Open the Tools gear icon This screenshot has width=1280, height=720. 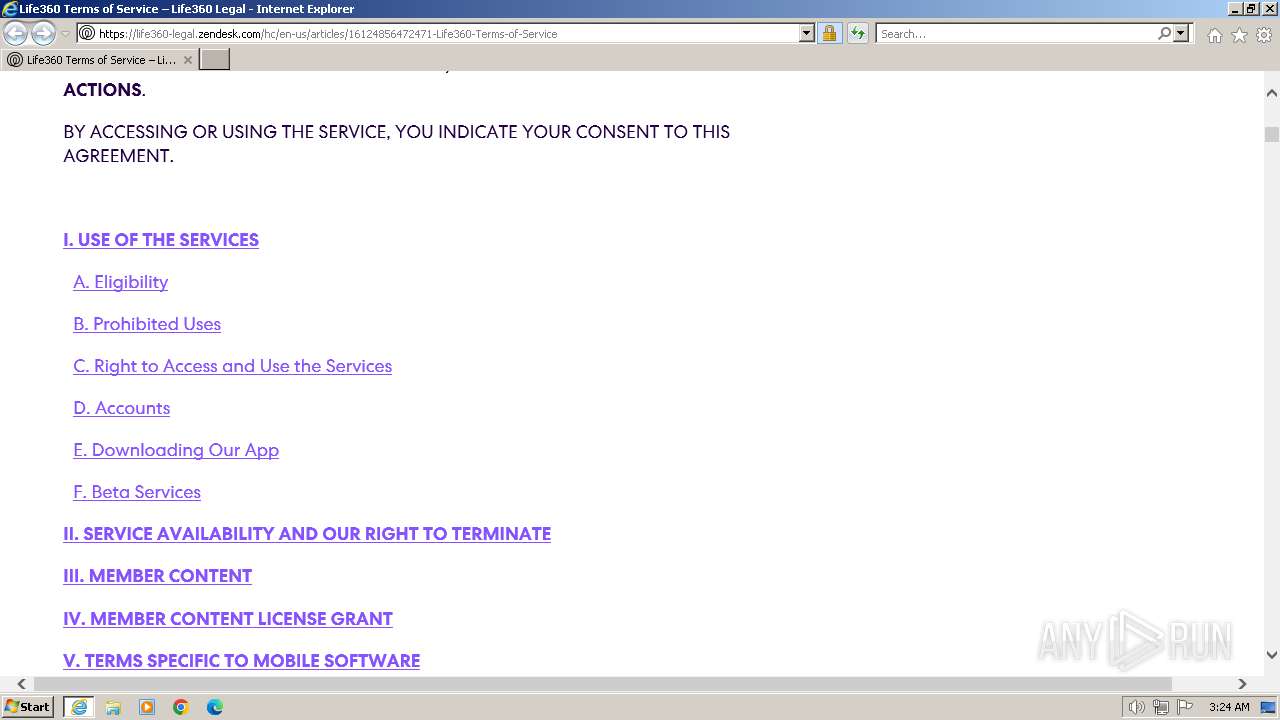pyautogui.click(x=1264, y=35)
